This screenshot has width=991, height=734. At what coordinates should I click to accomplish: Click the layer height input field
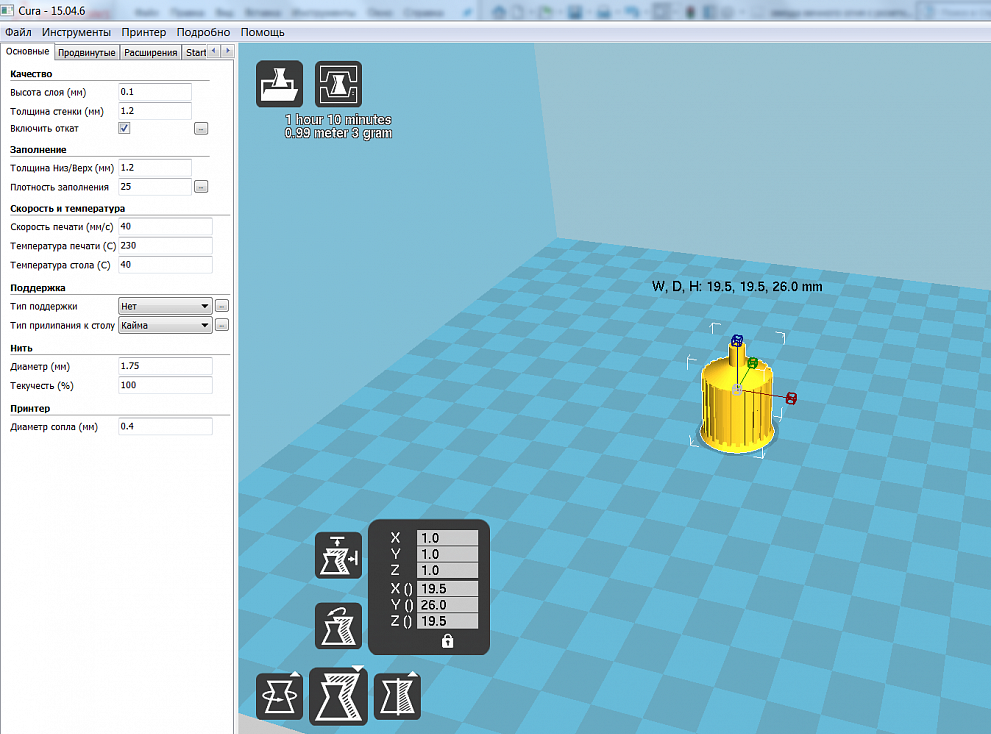click(155, 92)
